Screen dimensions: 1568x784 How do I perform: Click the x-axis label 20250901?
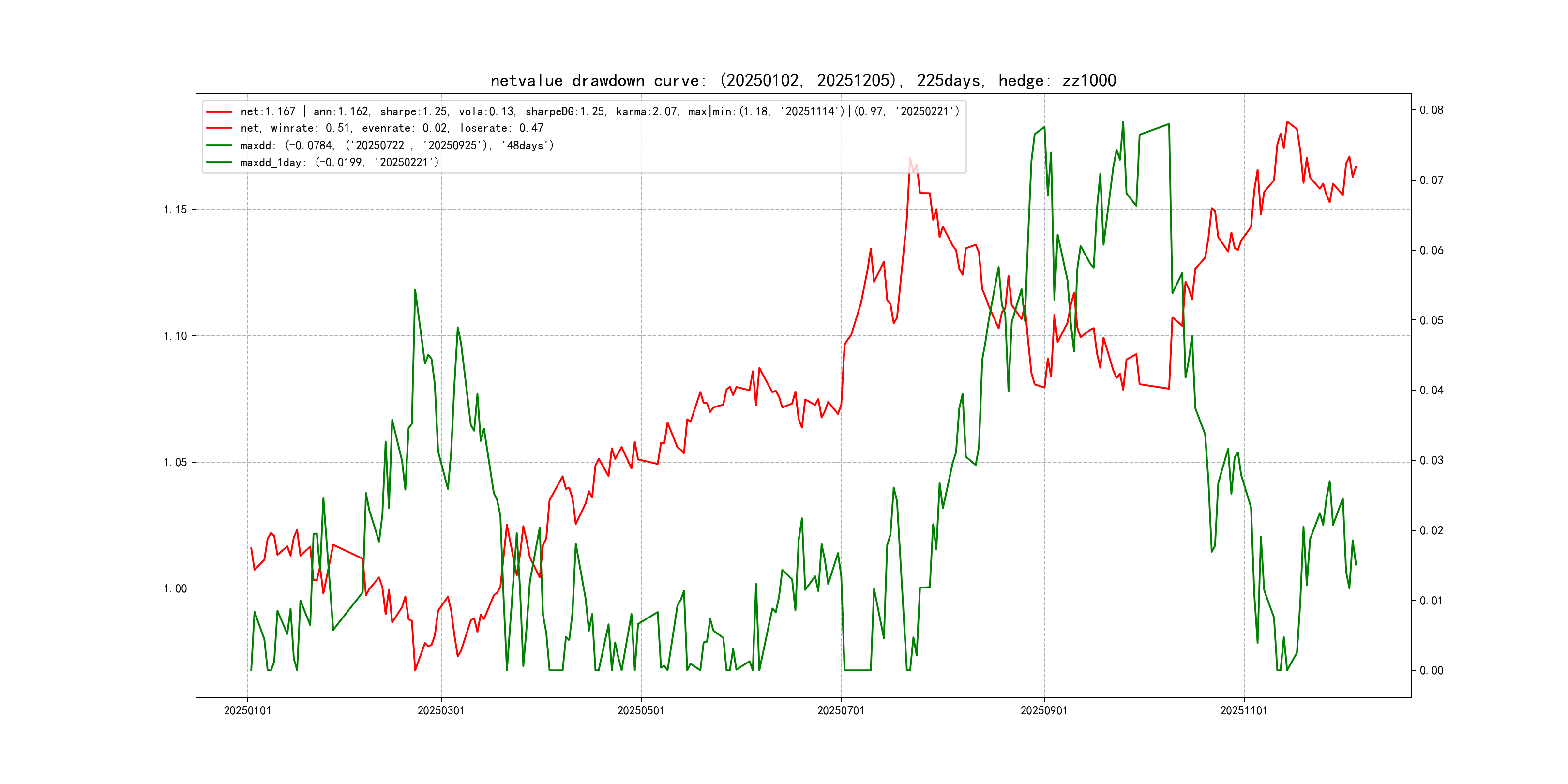[x=1044, y=710]
